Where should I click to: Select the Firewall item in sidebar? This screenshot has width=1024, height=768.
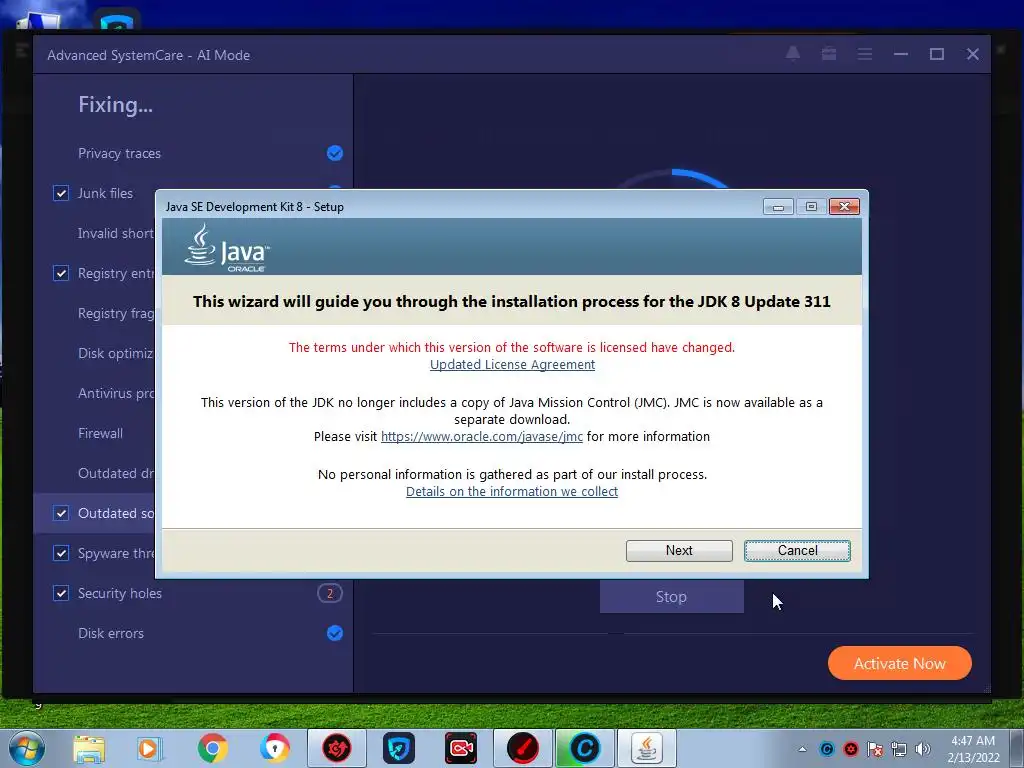tap(100, 433)
